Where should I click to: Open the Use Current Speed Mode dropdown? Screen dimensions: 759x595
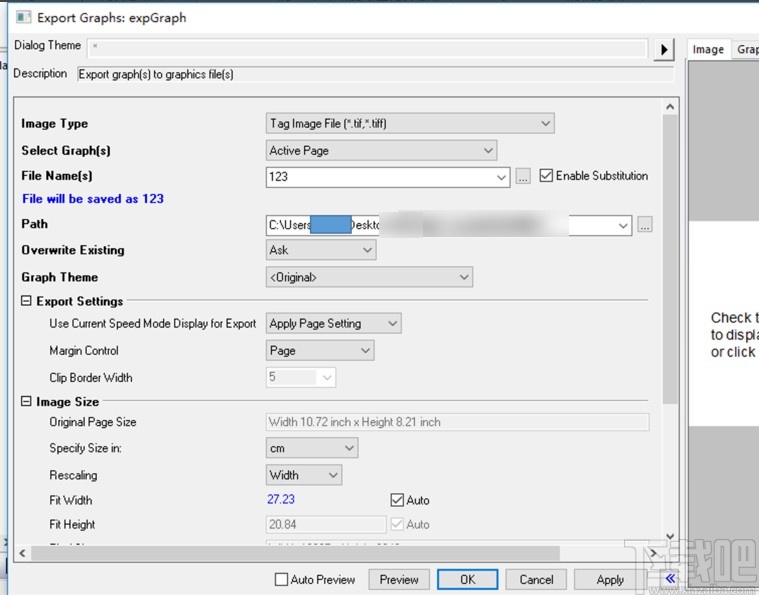coord(334,323)
